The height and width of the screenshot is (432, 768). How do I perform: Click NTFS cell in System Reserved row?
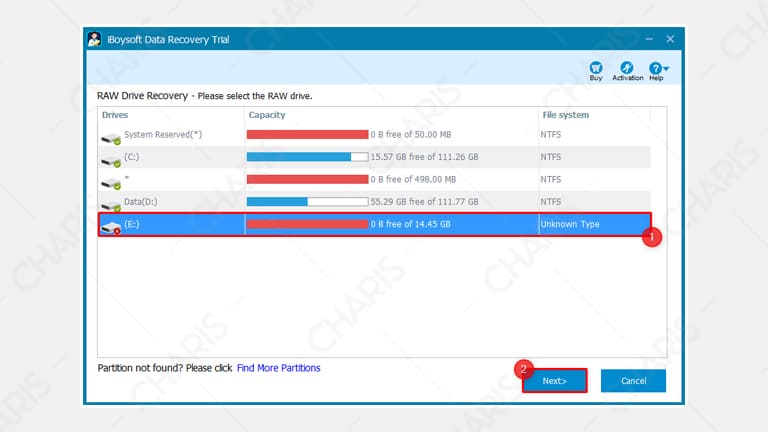pyautogui.click(x=551, y=134)
